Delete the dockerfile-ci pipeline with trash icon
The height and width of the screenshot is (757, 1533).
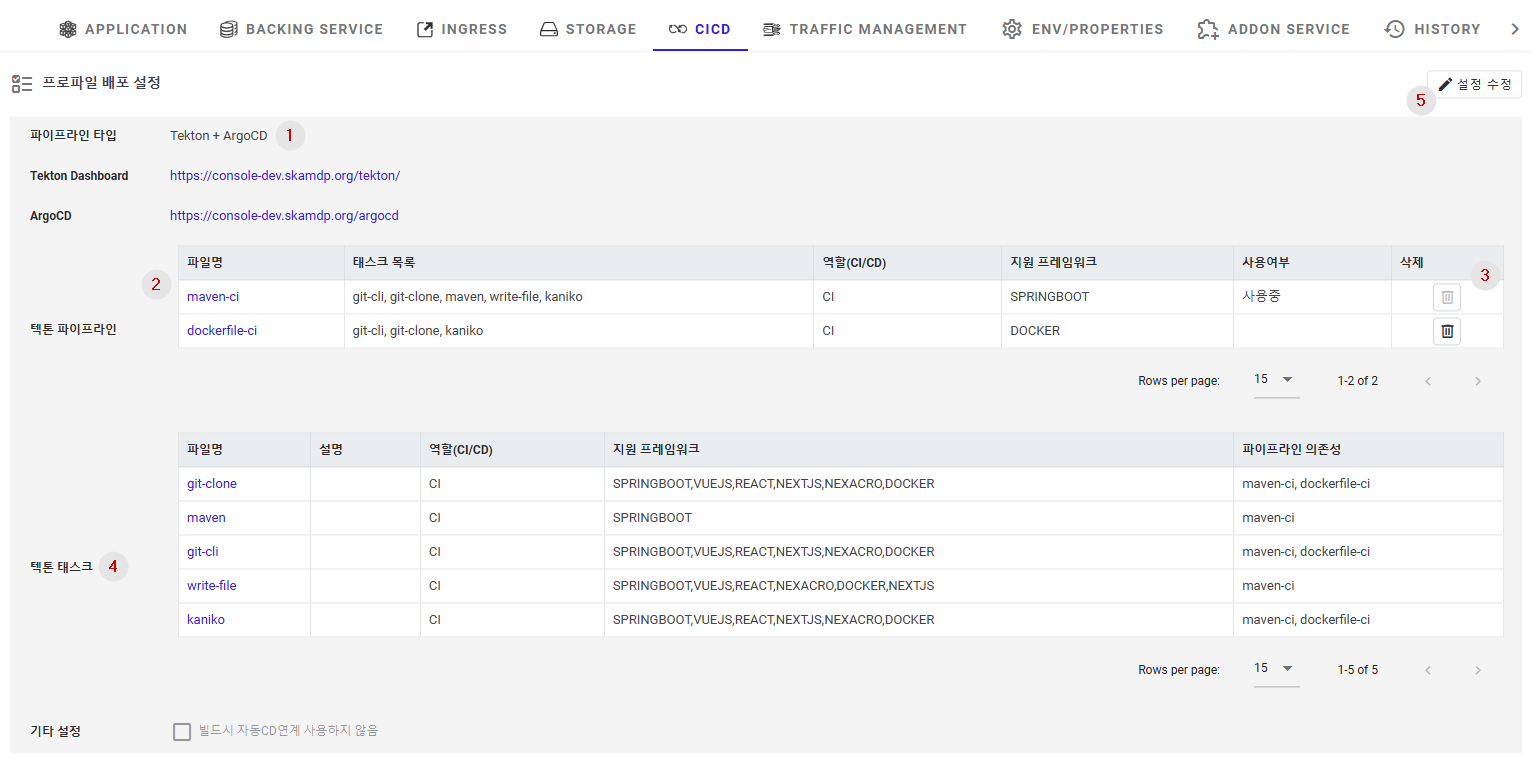1446,331
